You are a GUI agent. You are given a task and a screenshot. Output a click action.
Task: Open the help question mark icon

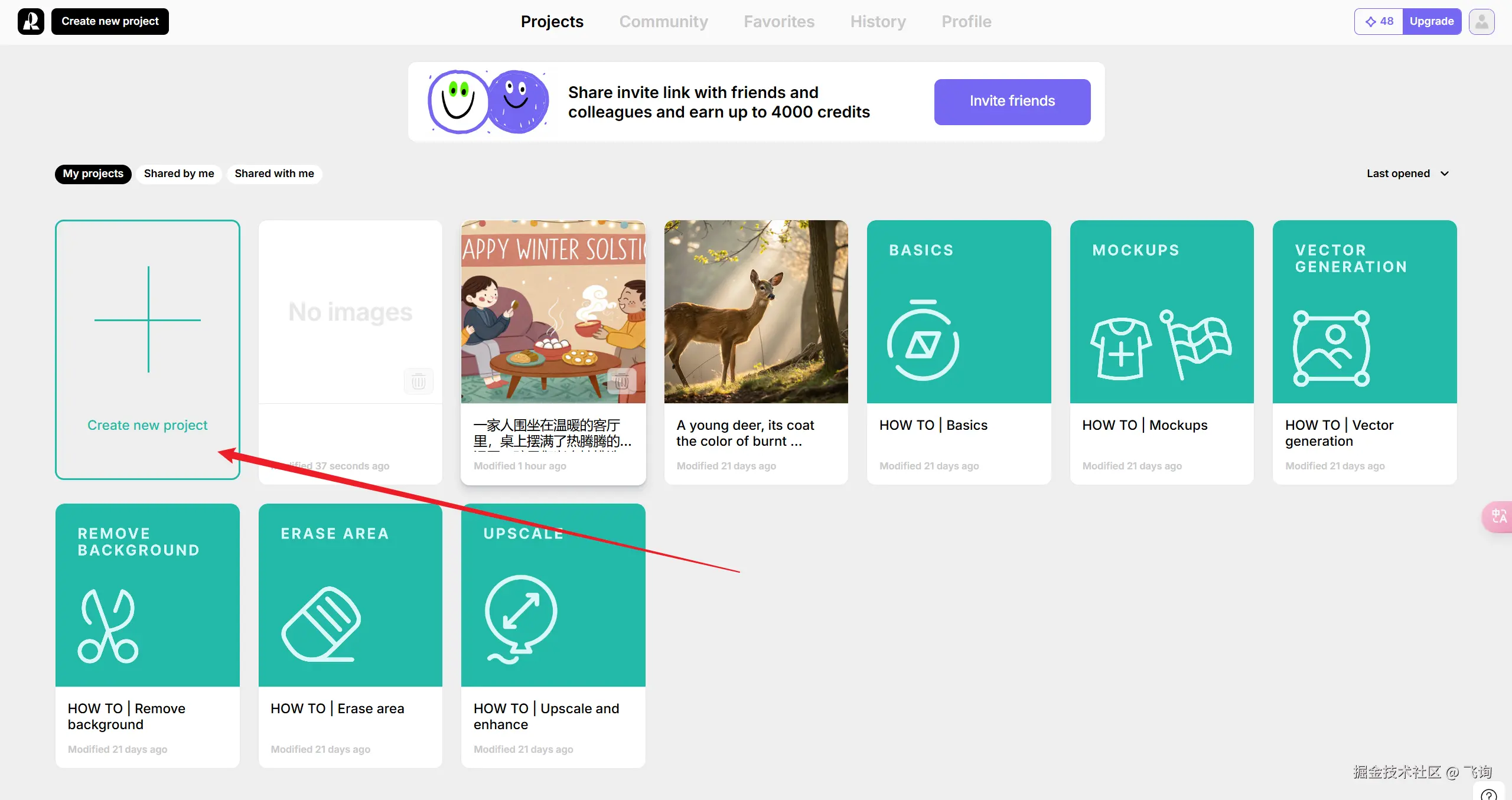tap(1489, 794)
